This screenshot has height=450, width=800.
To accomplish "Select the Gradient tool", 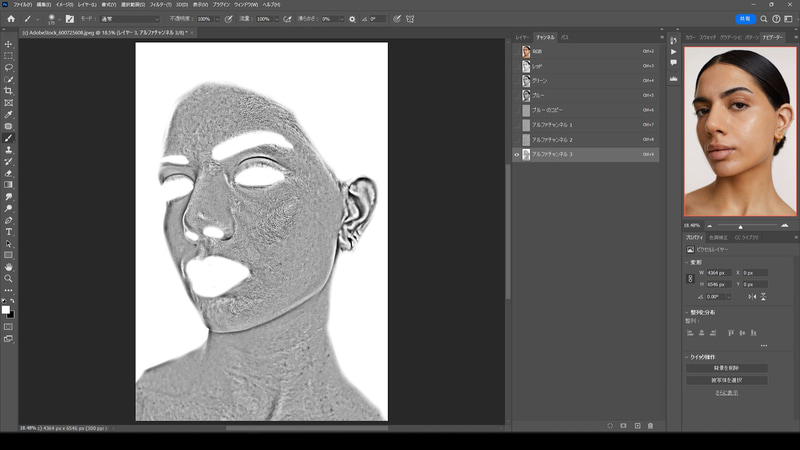I will click(9, 185).
